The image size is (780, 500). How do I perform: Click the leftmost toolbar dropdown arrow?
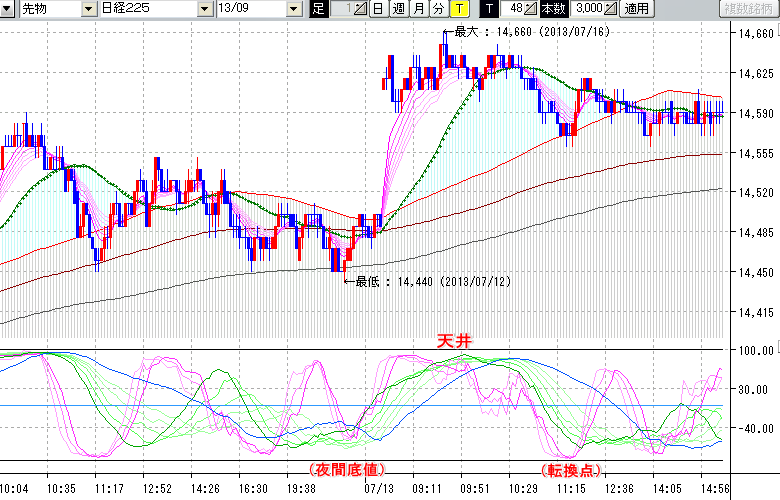tap(9, 9)
